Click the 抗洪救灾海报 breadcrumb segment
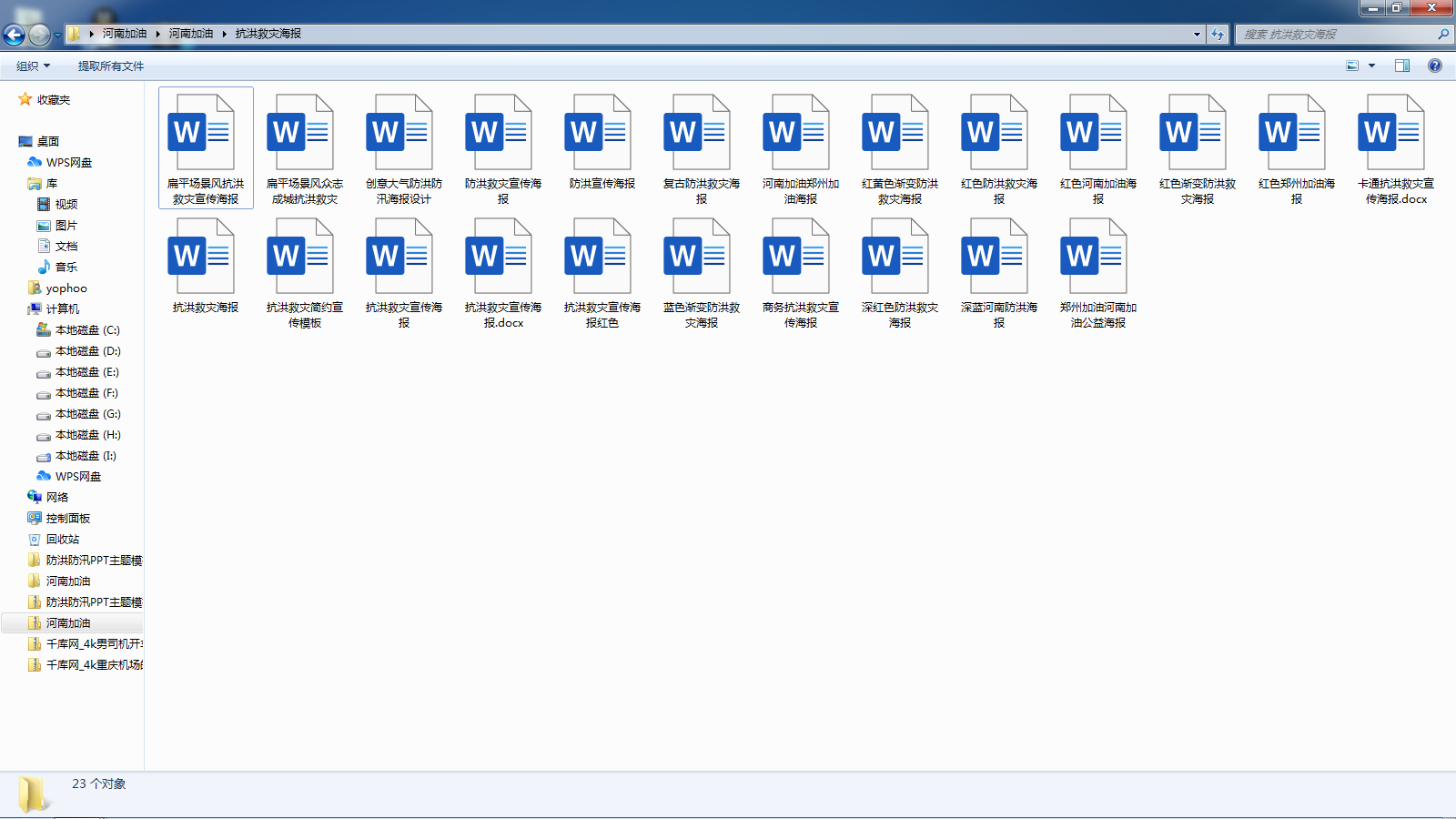This screenshot has width=1456, height=819. click(x=268, y=34)
